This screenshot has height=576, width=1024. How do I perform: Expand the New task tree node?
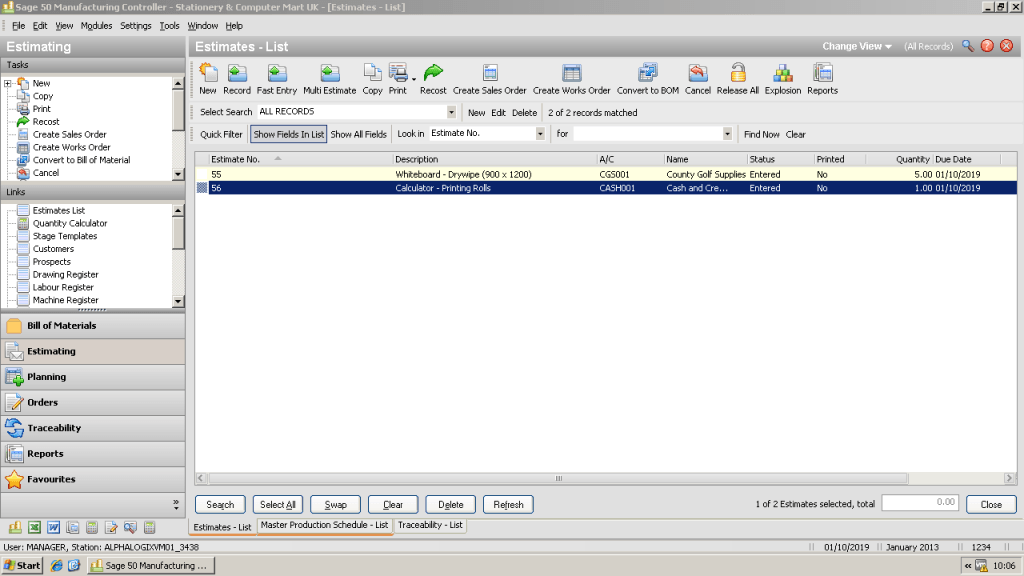8,84
